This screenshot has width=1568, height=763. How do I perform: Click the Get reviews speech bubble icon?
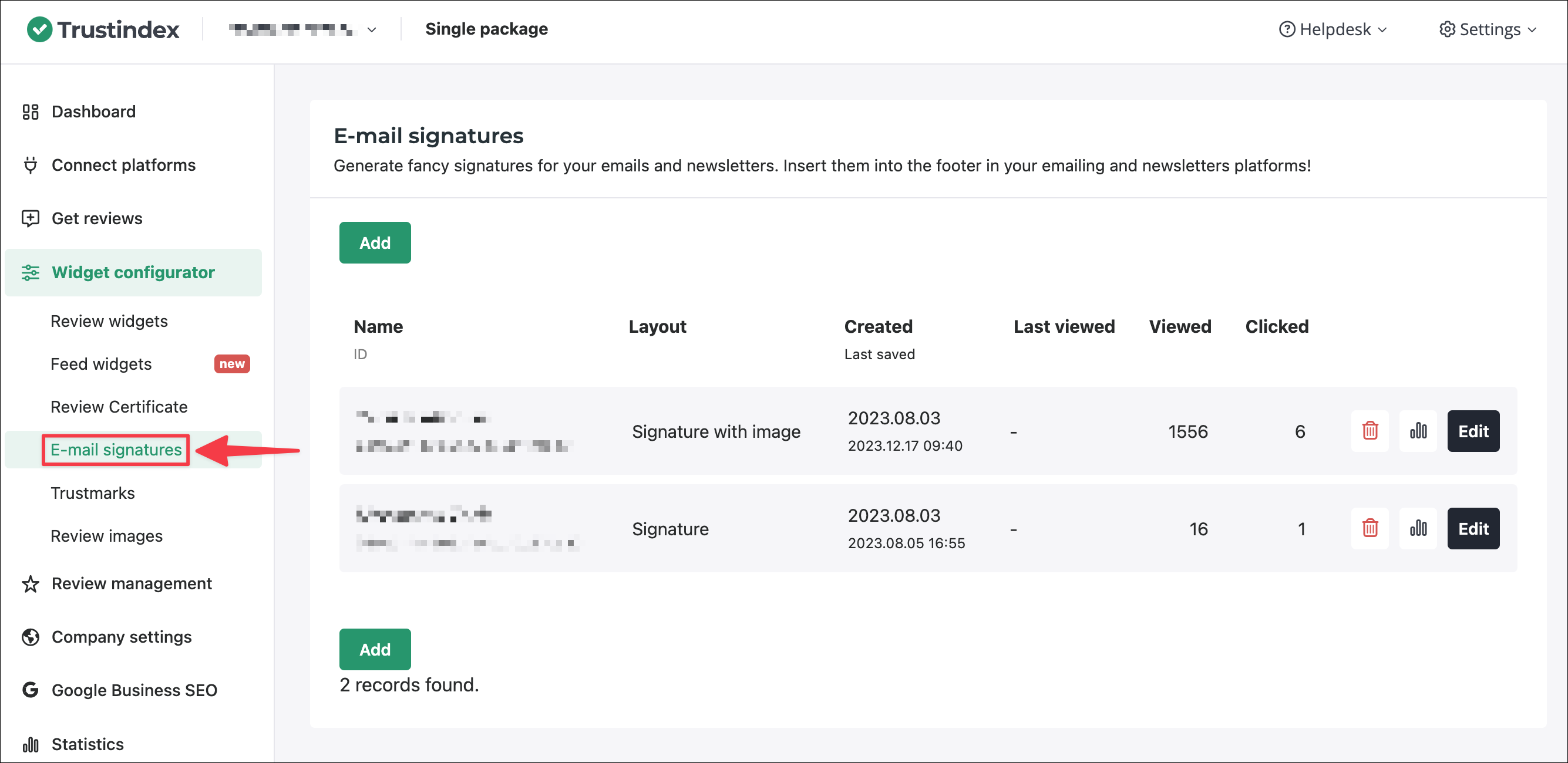click(x=31, y=218)
